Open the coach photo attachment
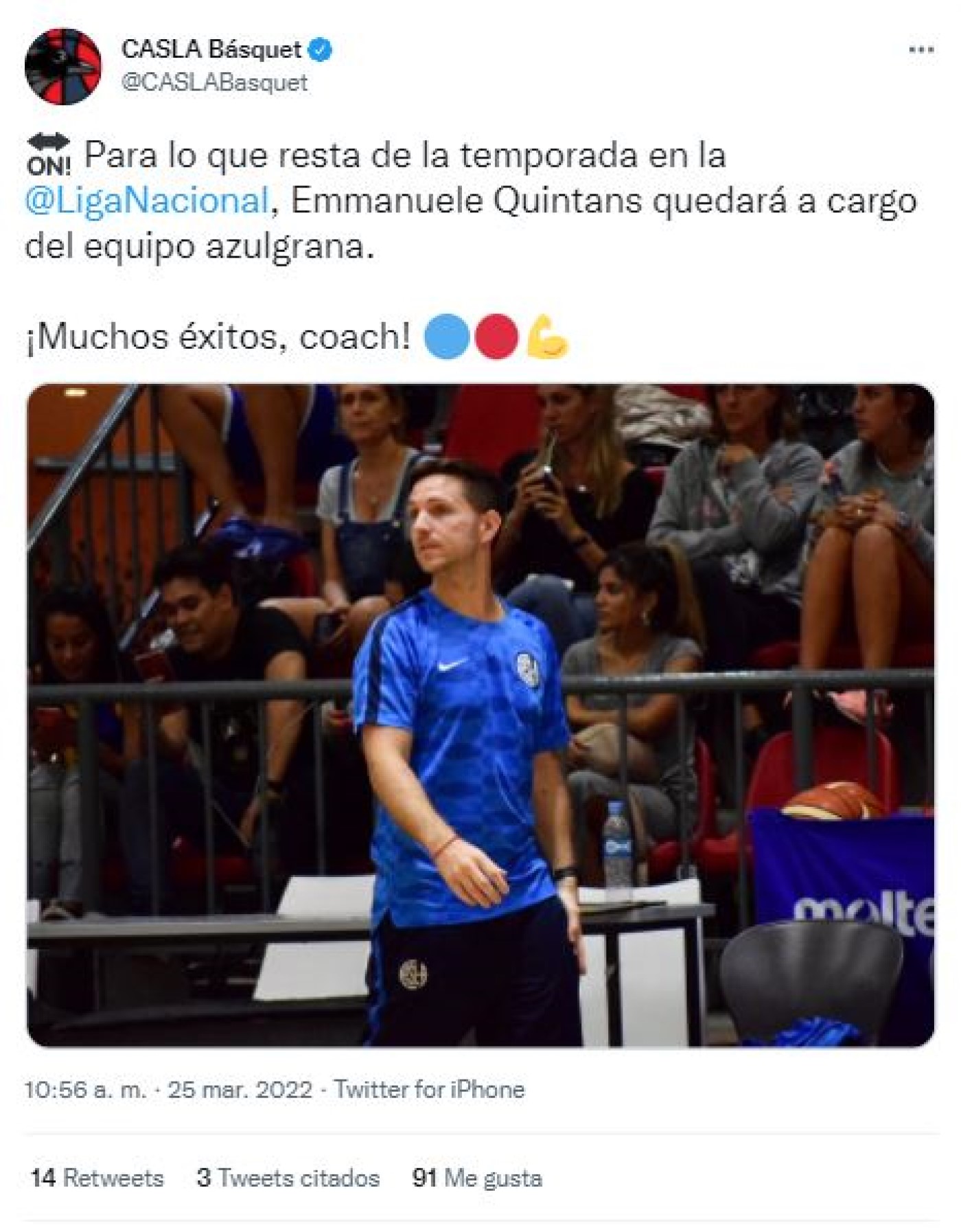 (480, 715)
